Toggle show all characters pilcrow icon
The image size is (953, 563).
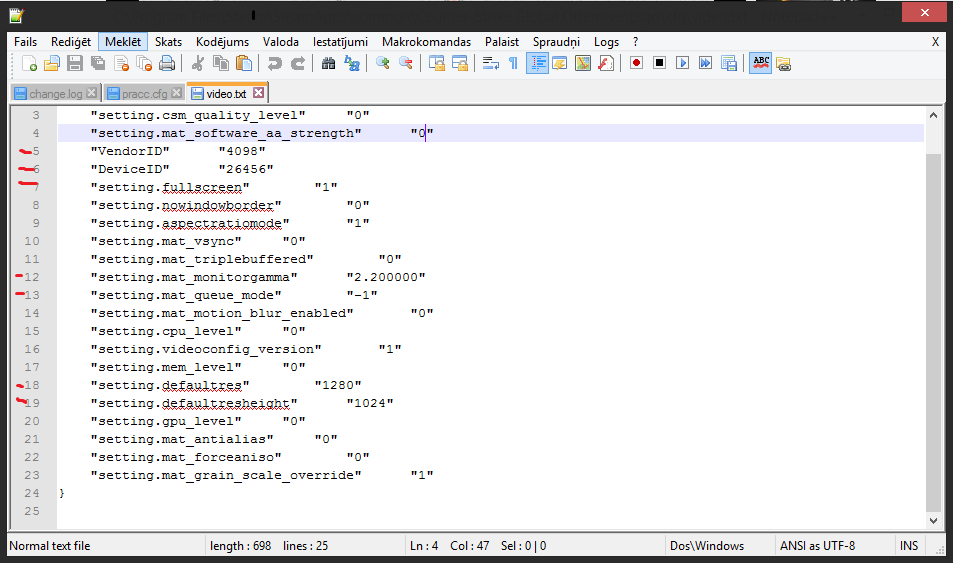(513, 63)
